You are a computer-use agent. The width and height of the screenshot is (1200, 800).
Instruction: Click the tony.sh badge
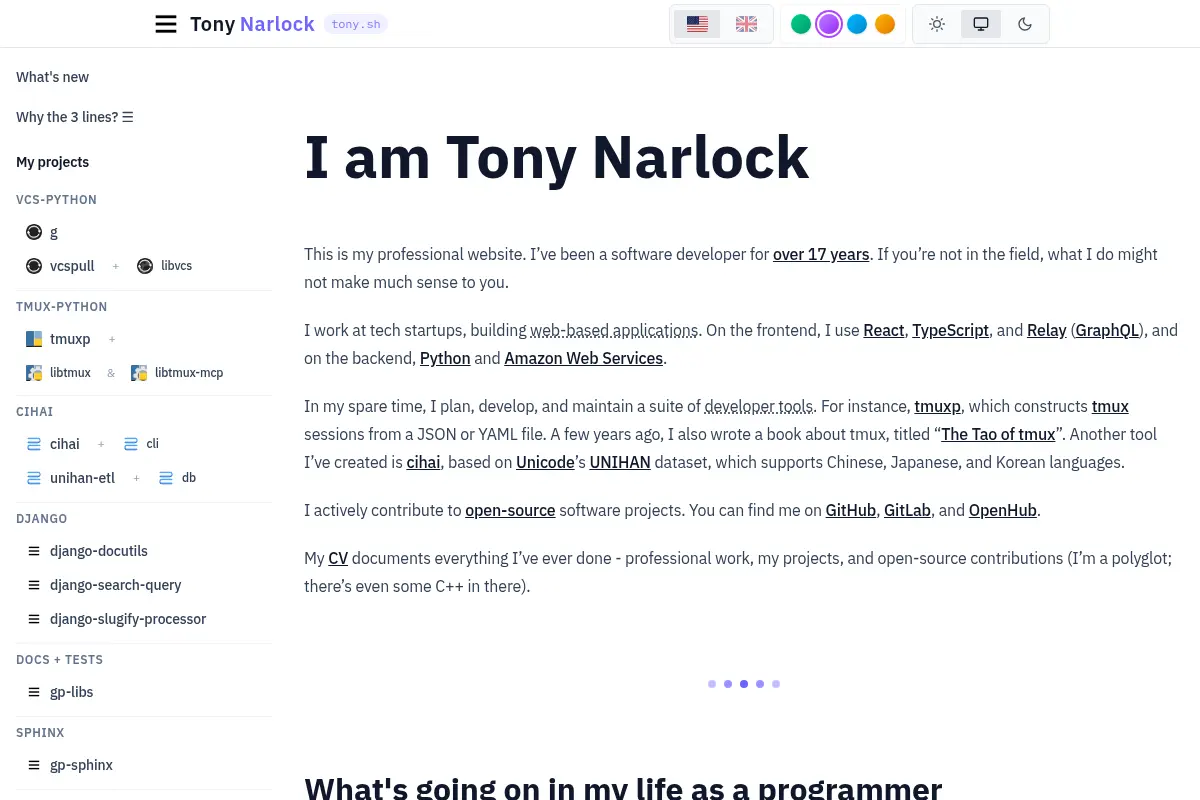pyautogui.click(x=356, y=24)
